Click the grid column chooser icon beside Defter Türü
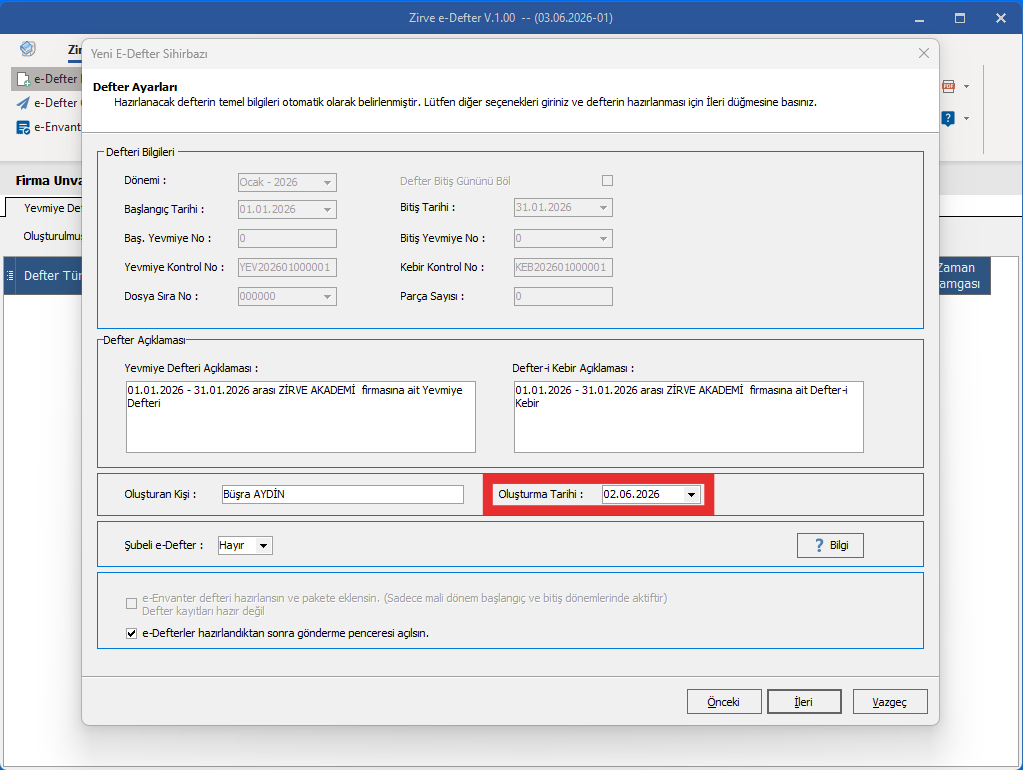Screen dimensions: 1023x770 pyautogui.click(x=10, y=275)
